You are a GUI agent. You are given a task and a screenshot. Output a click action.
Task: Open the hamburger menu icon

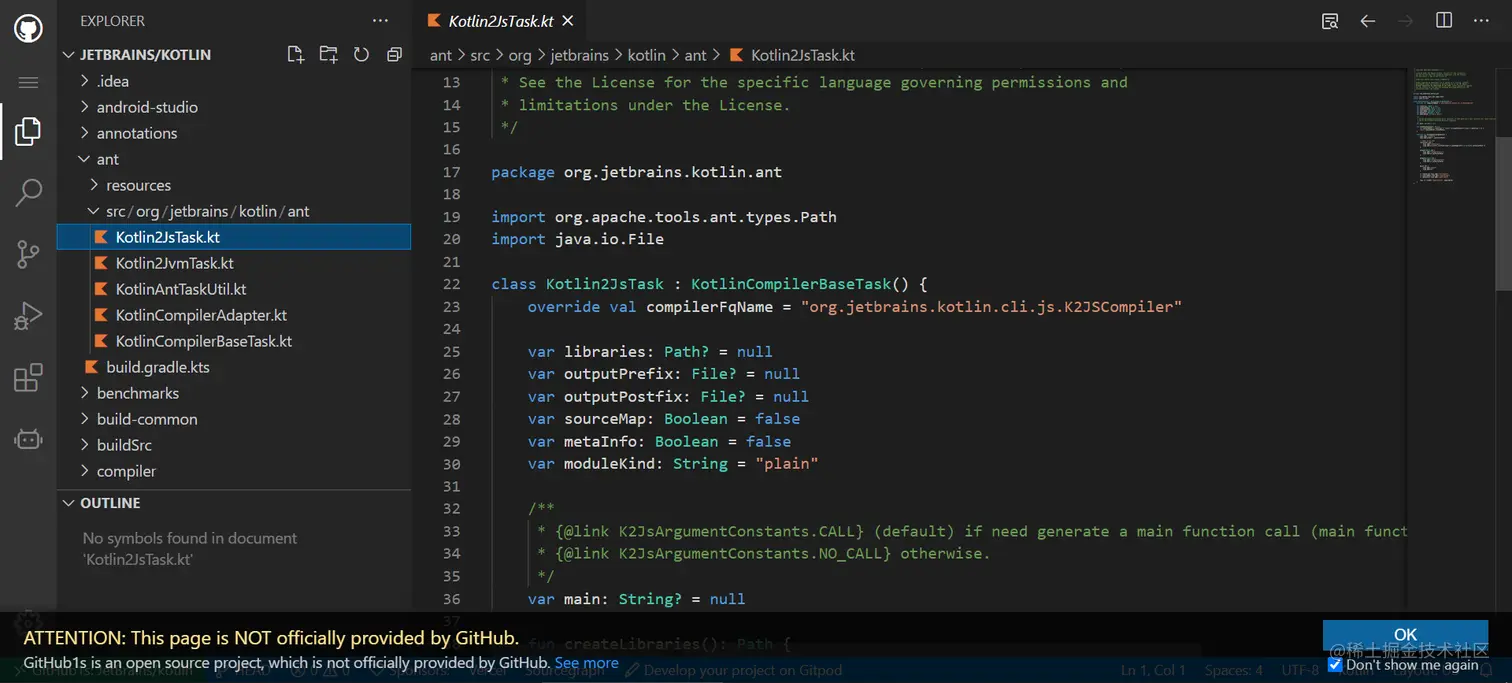click(x=28, y=82)
